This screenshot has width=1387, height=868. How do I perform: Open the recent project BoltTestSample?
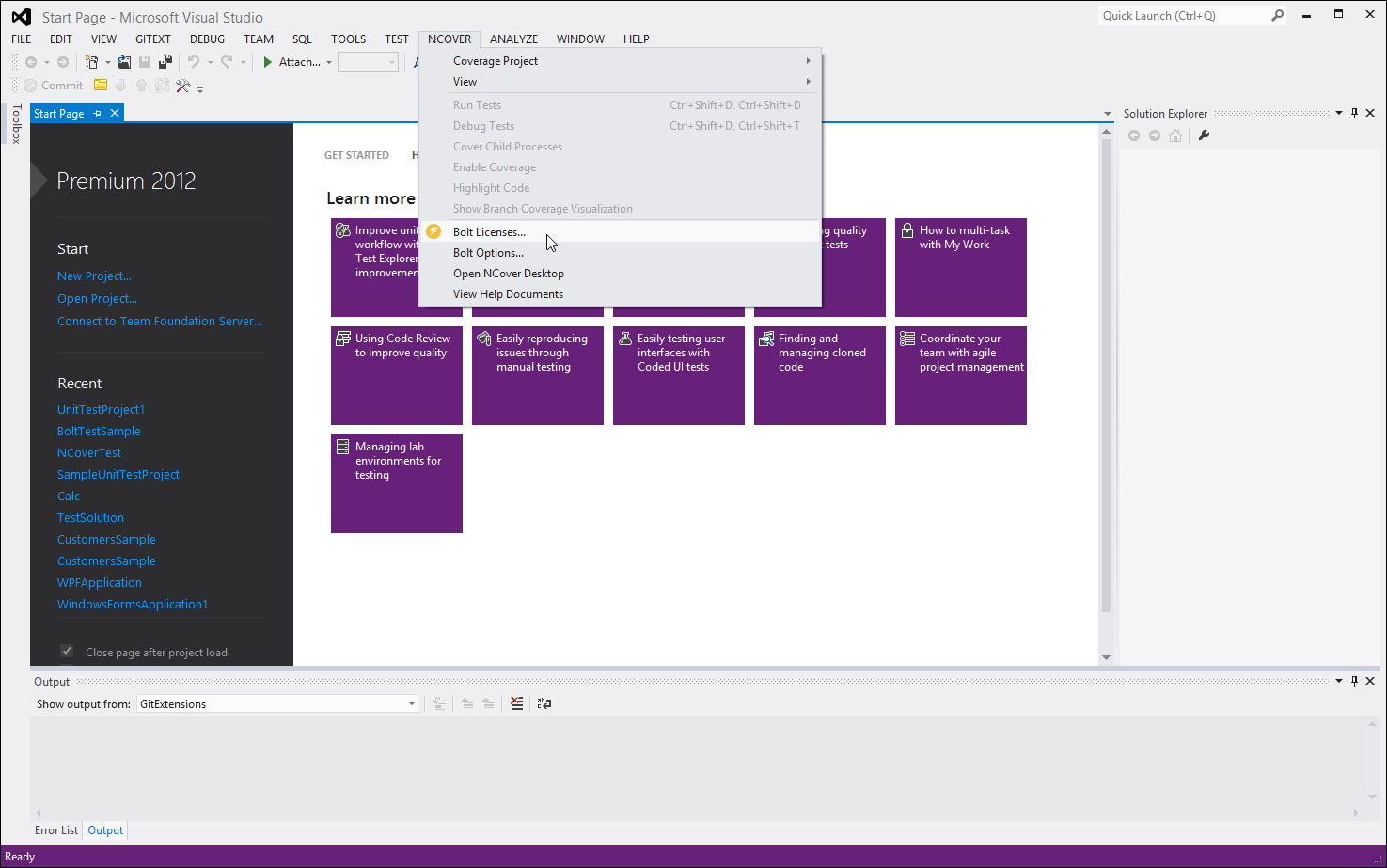[x=99, y=432]
